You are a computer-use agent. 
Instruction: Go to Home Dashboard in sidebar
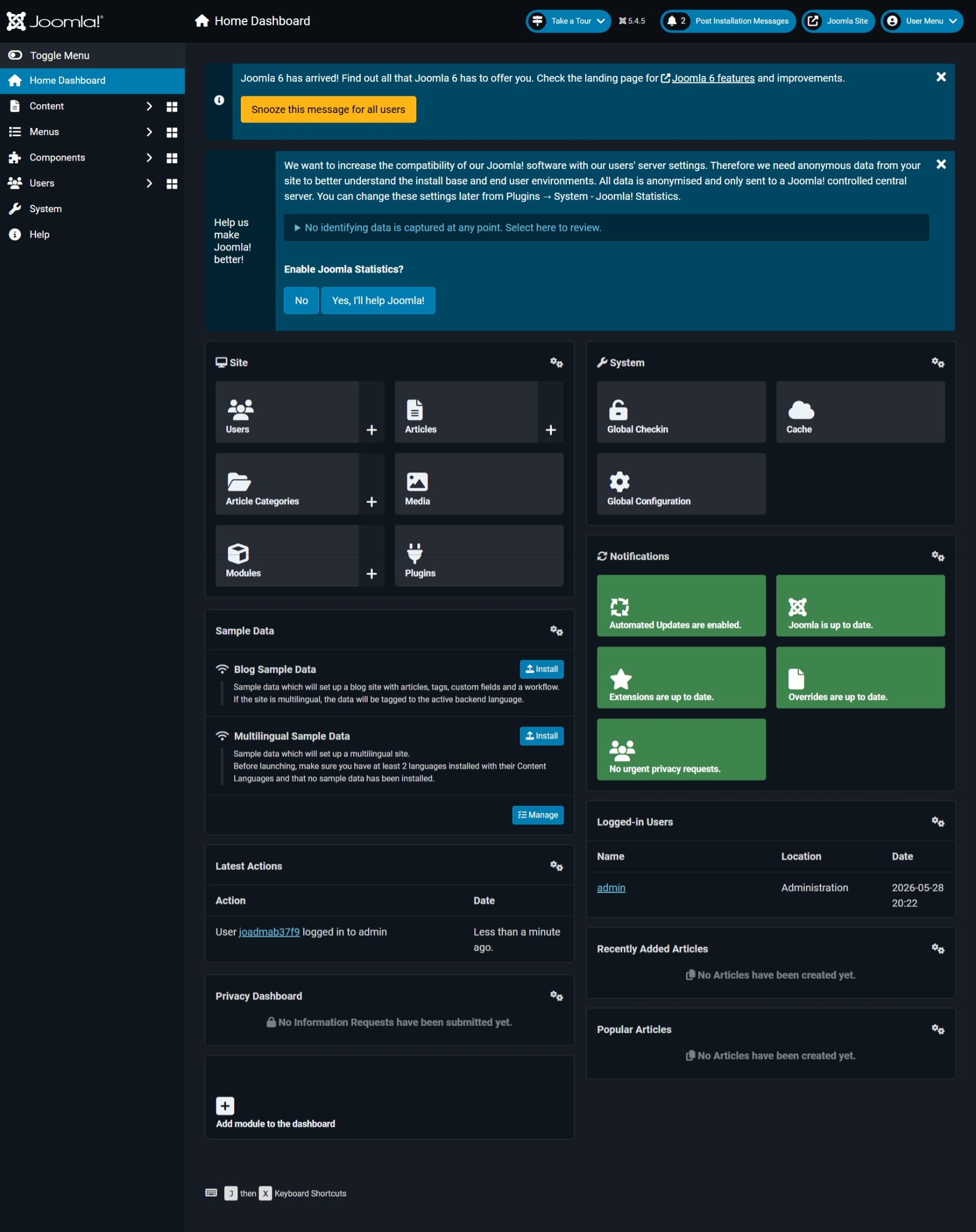[x=92, y=81]
